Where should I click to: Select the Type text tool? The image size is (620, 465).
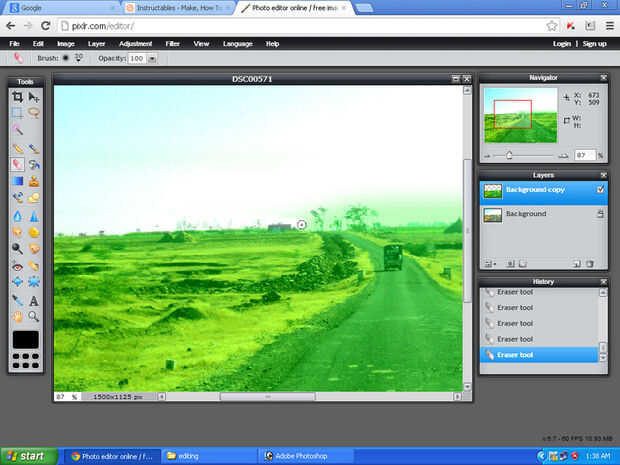34,301
